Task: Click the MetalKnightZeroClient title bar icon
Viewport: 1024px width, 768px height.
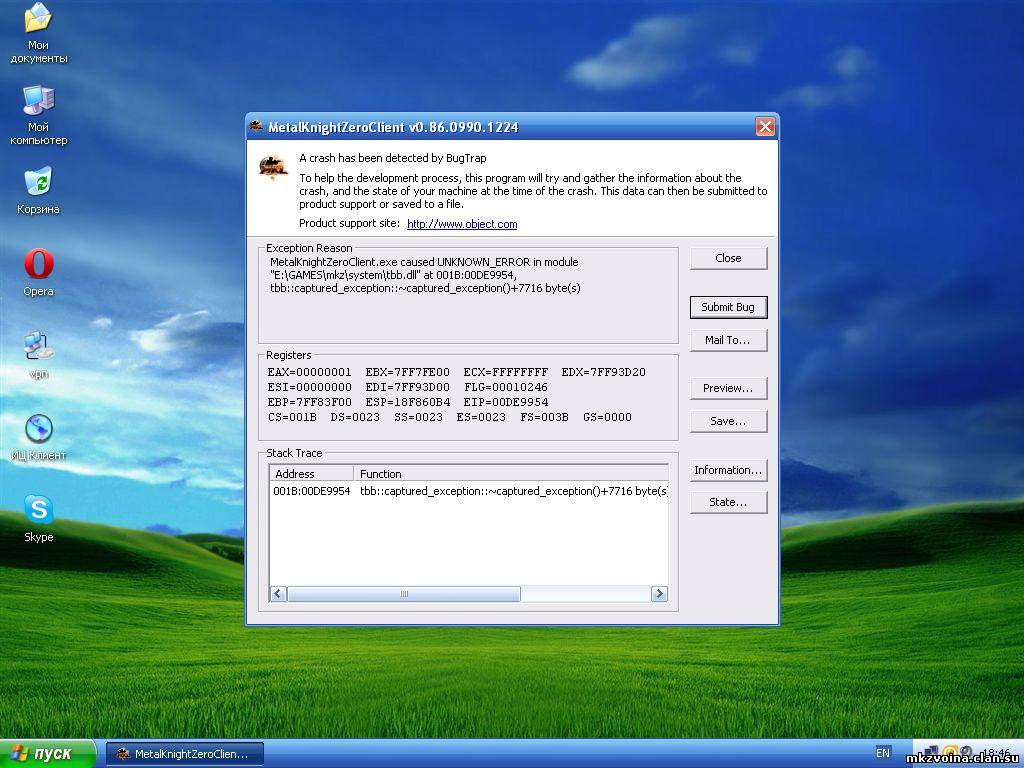Action: click(256, 127)
